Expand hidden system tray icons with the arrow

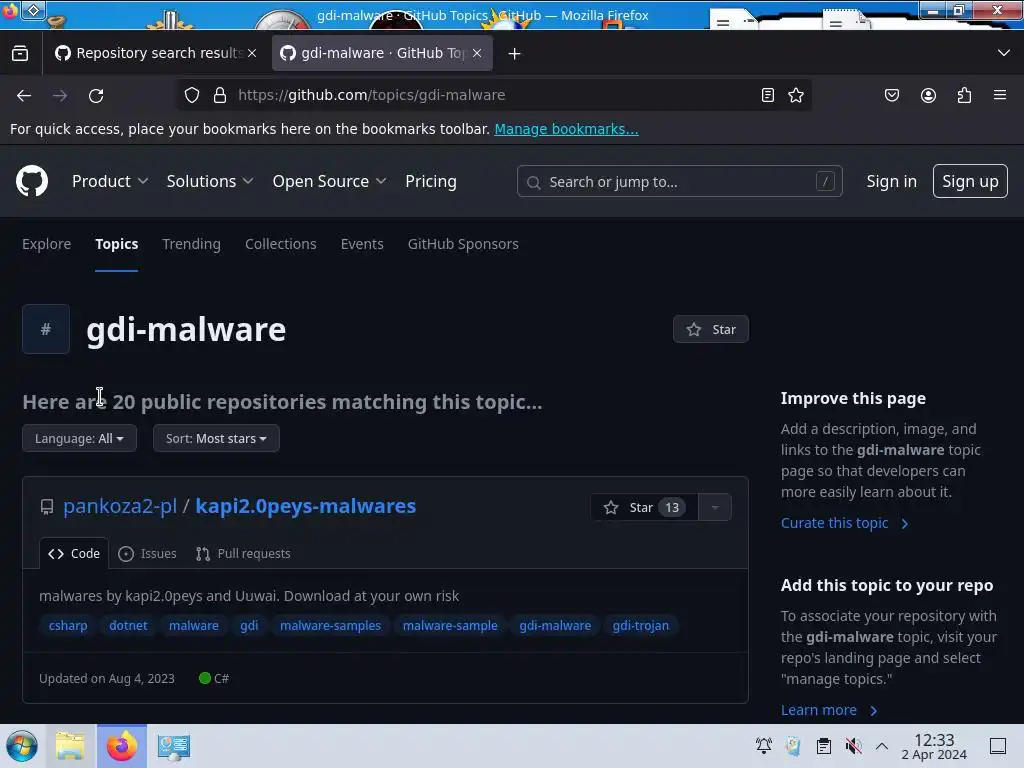coord(882,746)
